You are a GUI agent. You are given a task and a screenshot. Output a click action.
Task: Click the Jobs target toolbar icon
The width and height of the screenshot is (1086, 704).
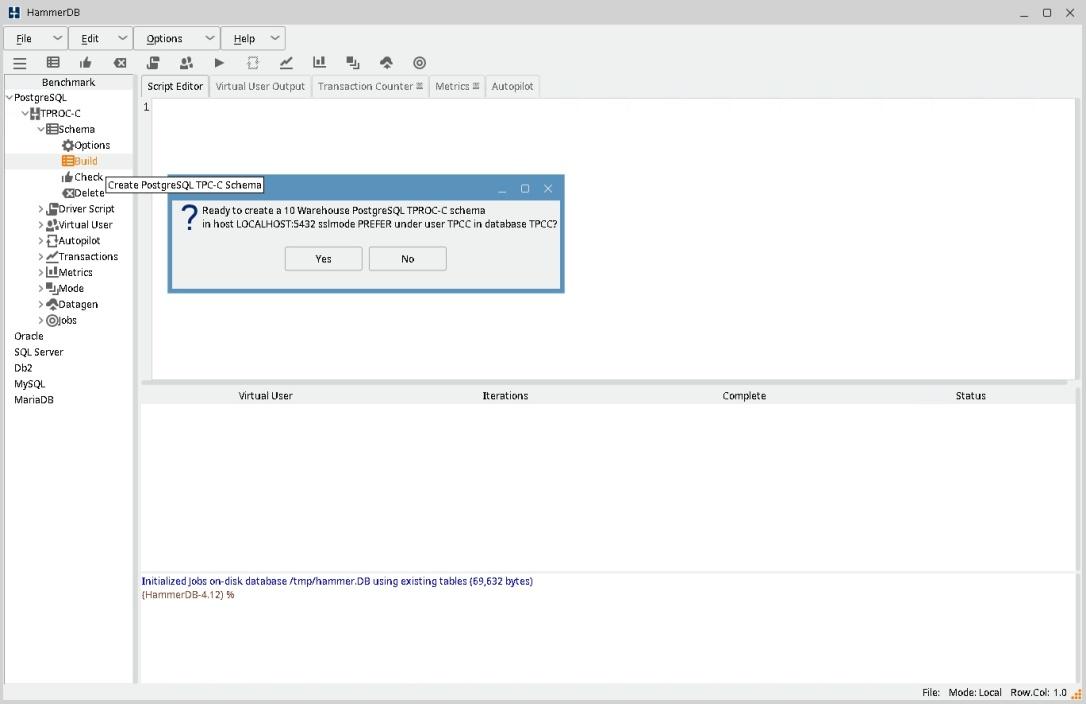pos(419,62)
